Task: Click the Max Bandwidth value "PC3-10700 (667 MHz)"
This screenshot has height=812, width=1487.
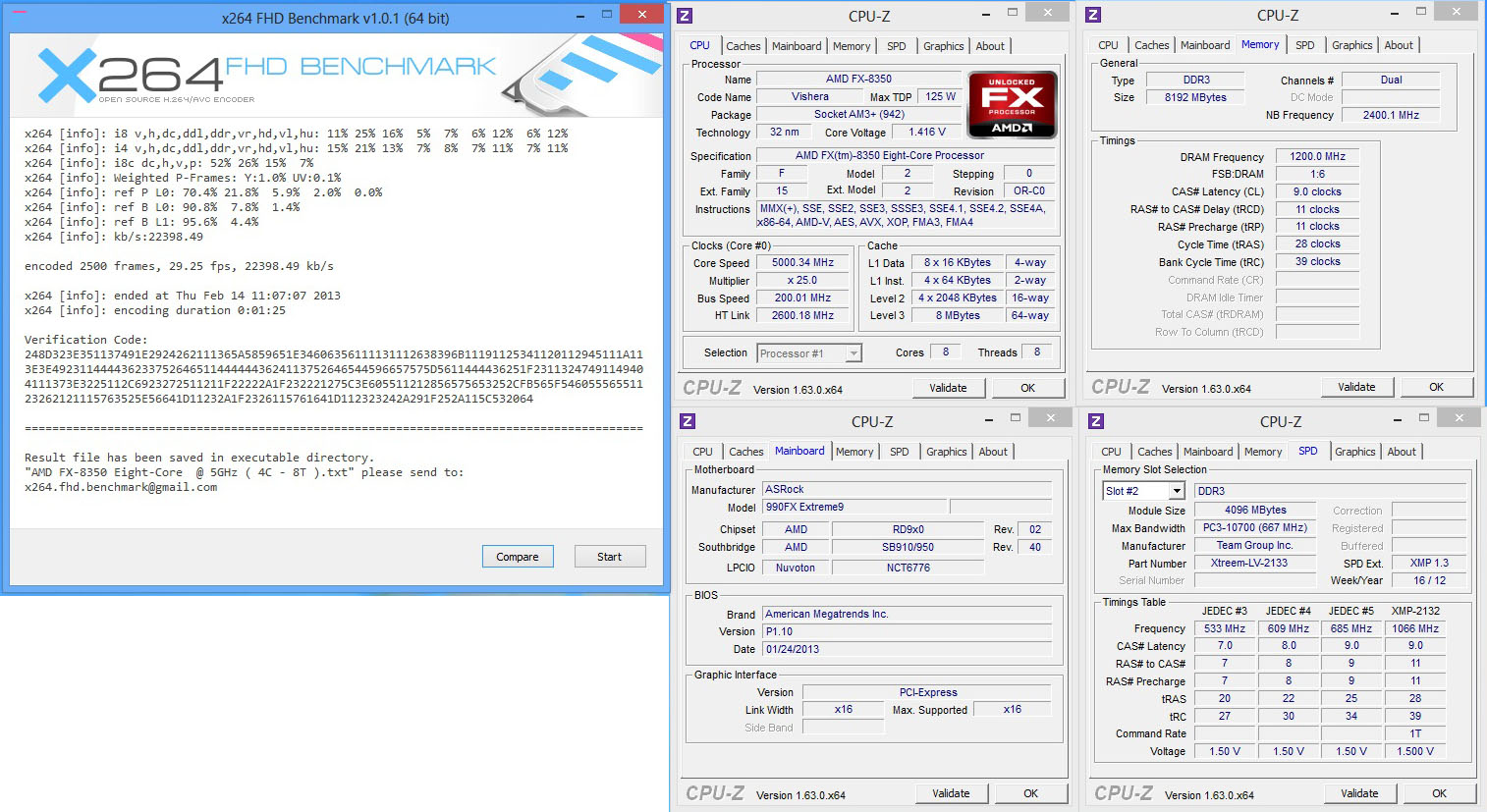Action: [1254, 527]
